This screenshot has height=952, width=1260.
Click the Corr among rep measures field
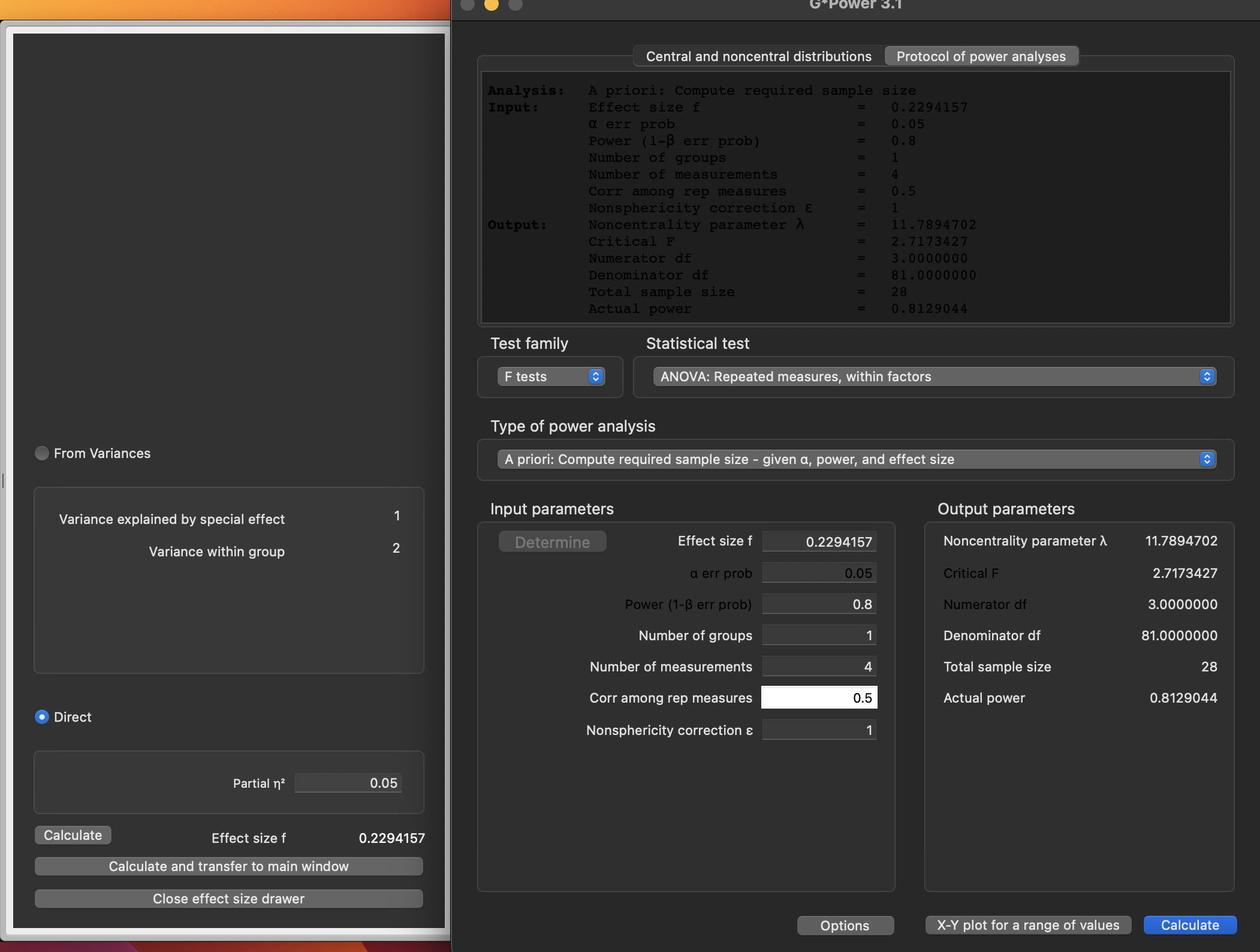[x=819, y=698]
